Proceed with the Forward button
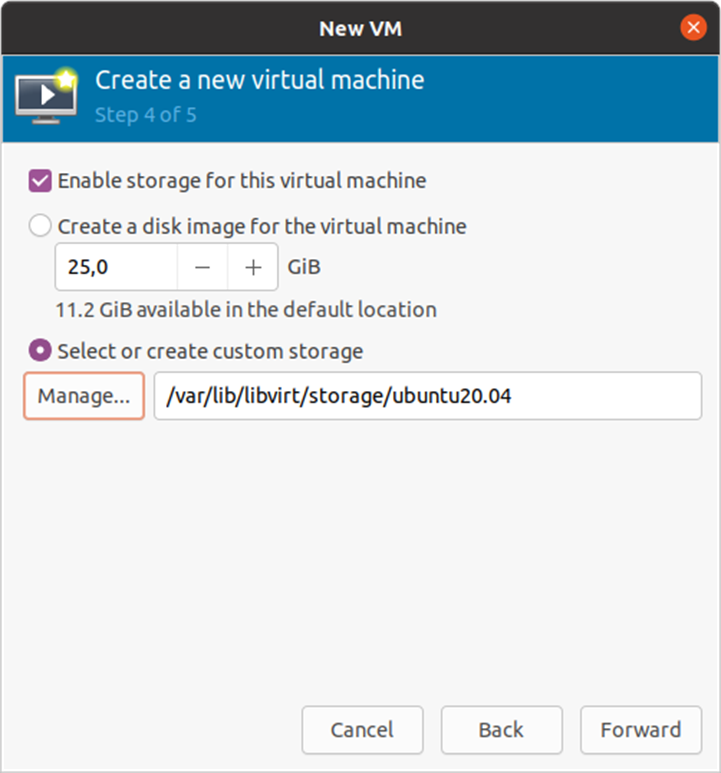 640,730
